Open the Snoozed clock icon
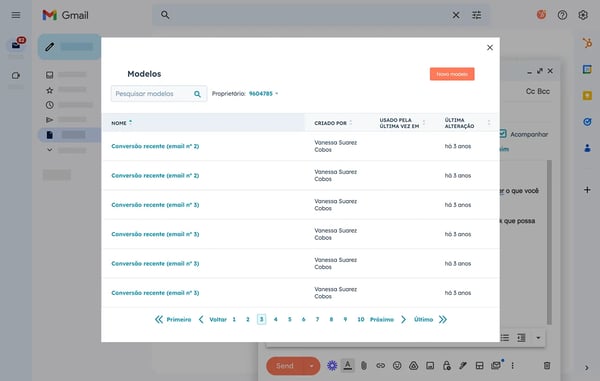The width and height of the screenshot is (600, 381). tap(49, 105)
